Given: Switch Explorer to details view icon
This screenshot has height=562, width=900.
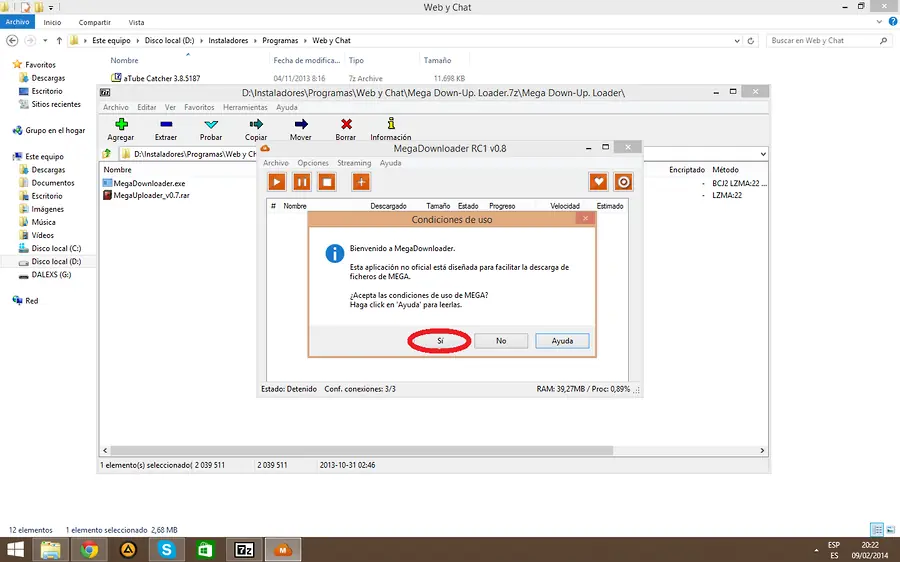Looking at the screenshot, I should pos(877,529).
